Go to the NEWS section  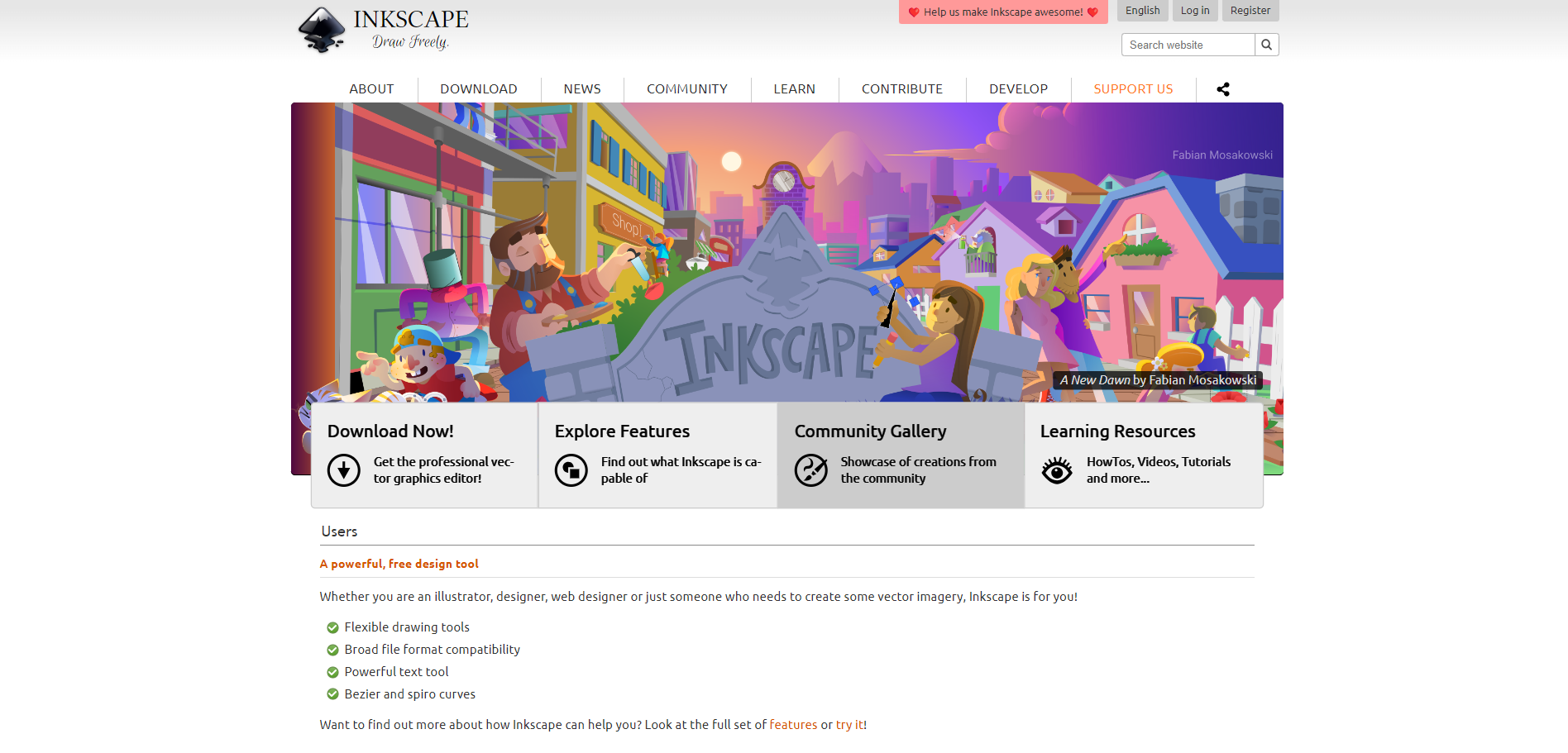(x=582, y=89)
